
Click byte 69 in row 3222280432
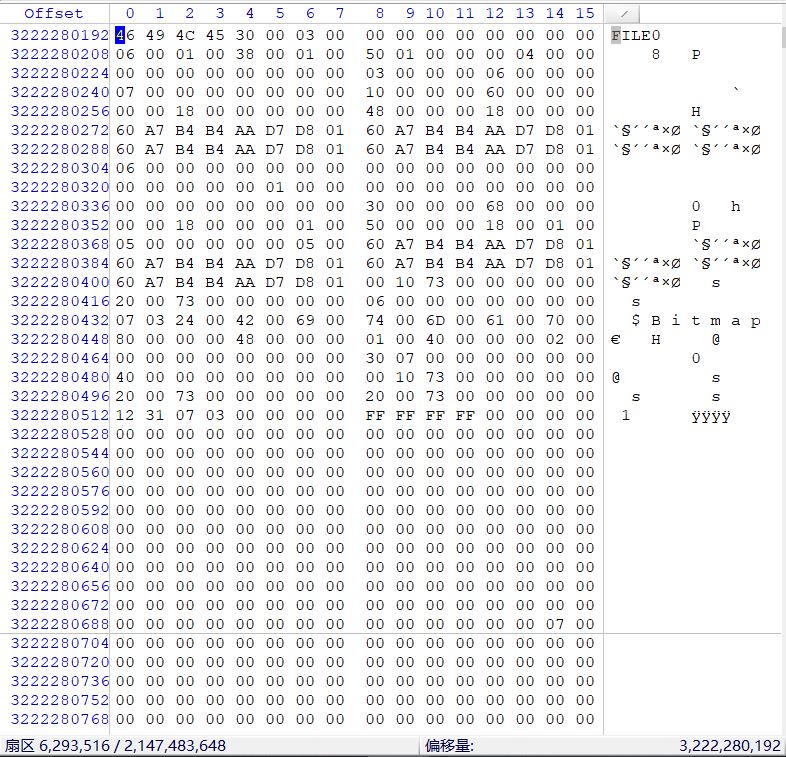click(x=305, y=320)
